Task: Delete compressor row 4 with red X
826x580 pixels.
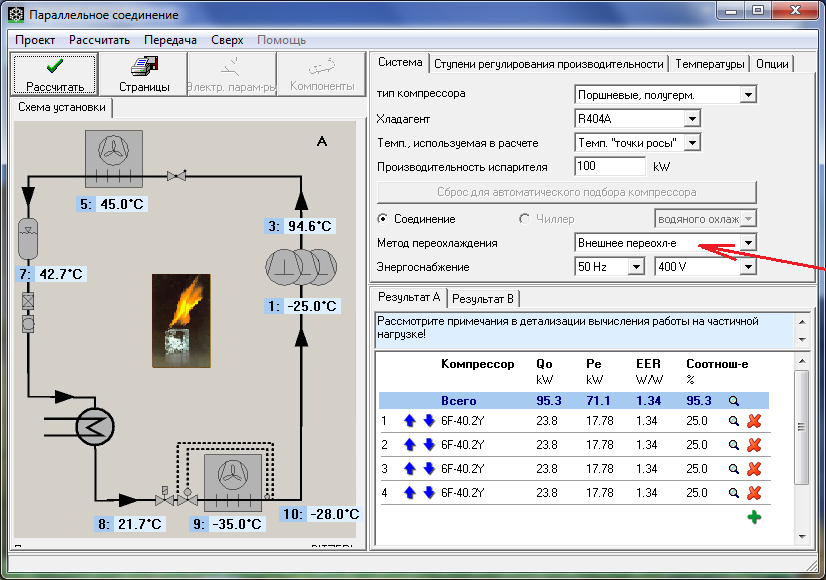Action: point(754,493)
